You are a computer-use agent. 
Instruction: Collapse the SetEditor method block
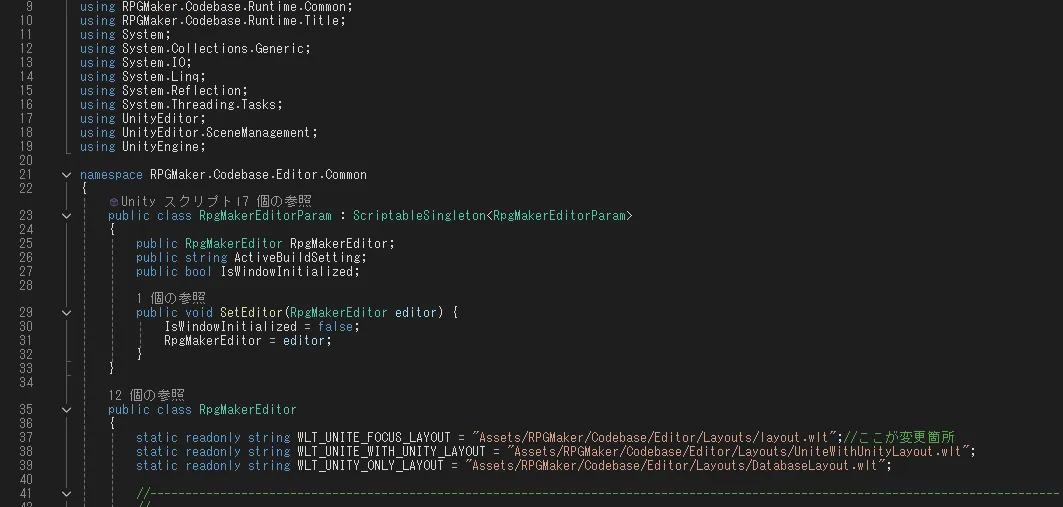point(66,313)
